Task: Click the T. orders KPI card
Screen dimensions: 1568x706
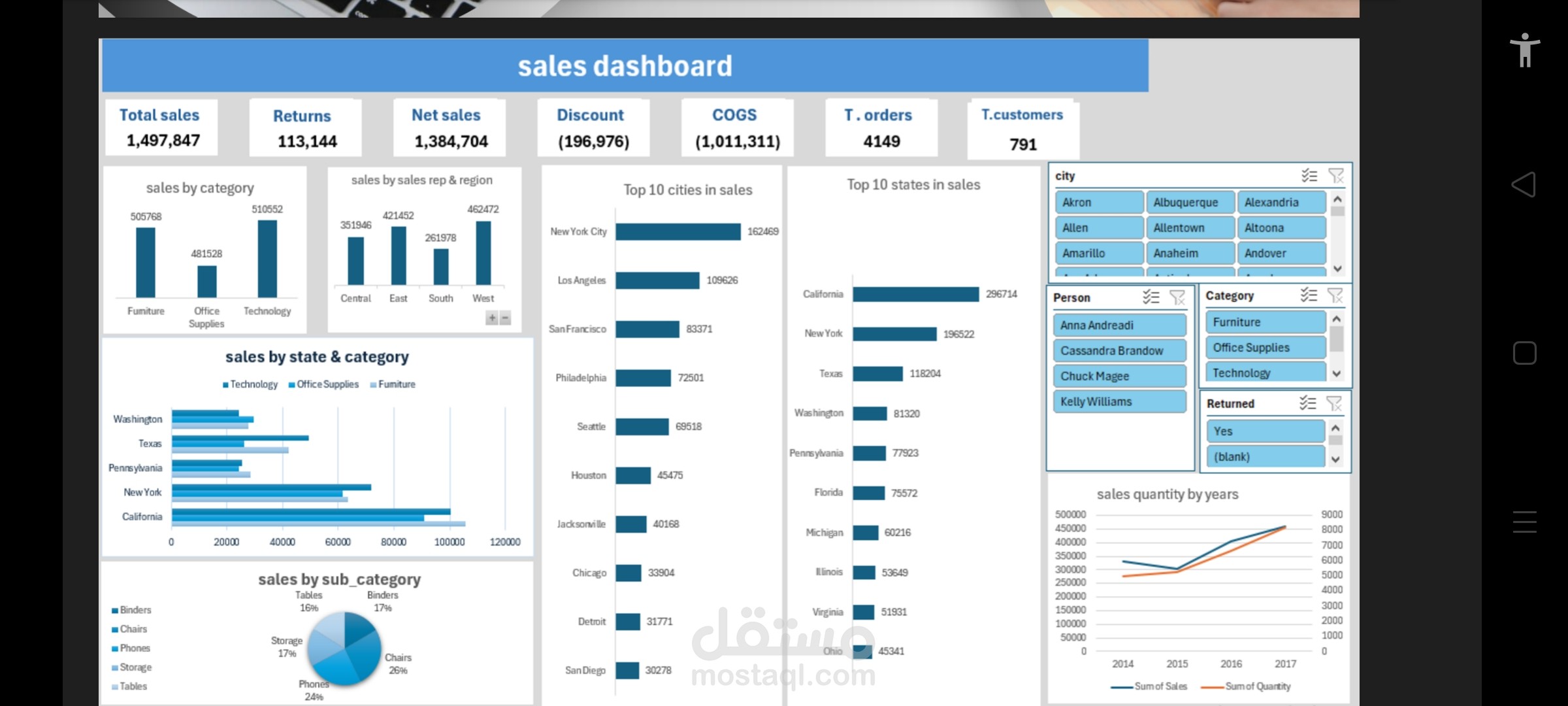Action: tap(881, 127)
